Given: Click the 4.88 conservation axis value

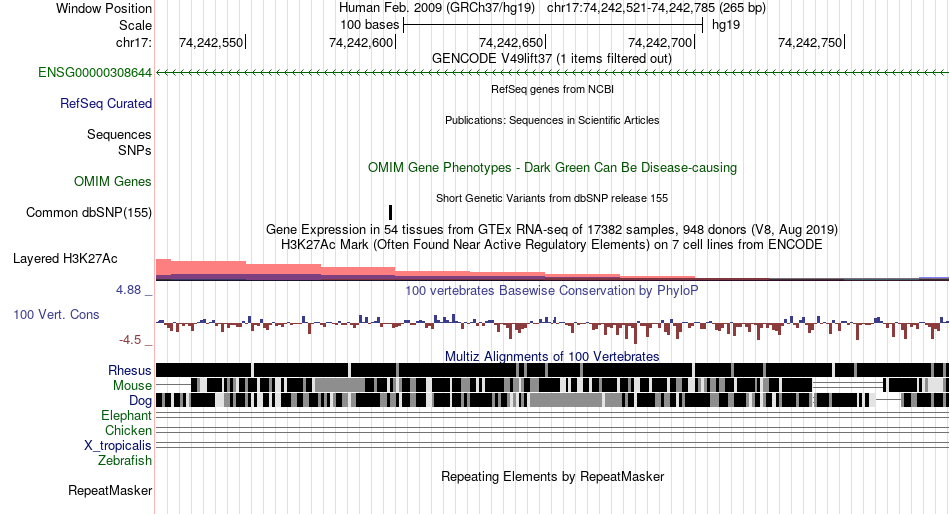Looking at the screenshot, I should [128, 290].
